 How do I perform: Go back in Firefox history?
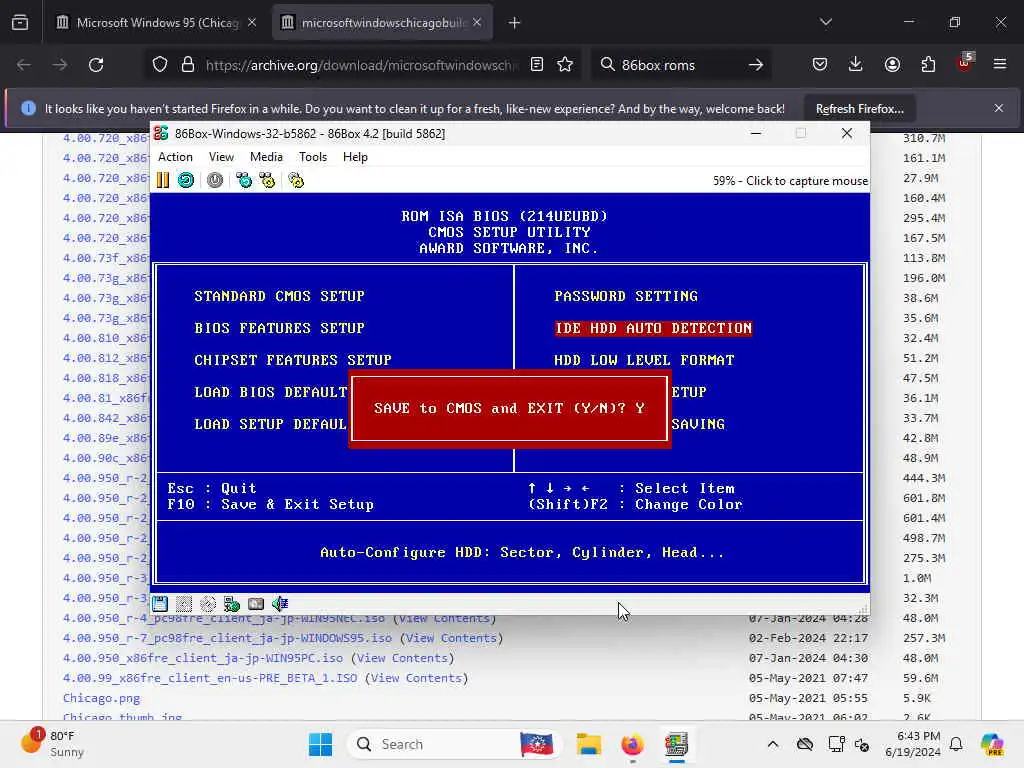(x=24, y=65)
